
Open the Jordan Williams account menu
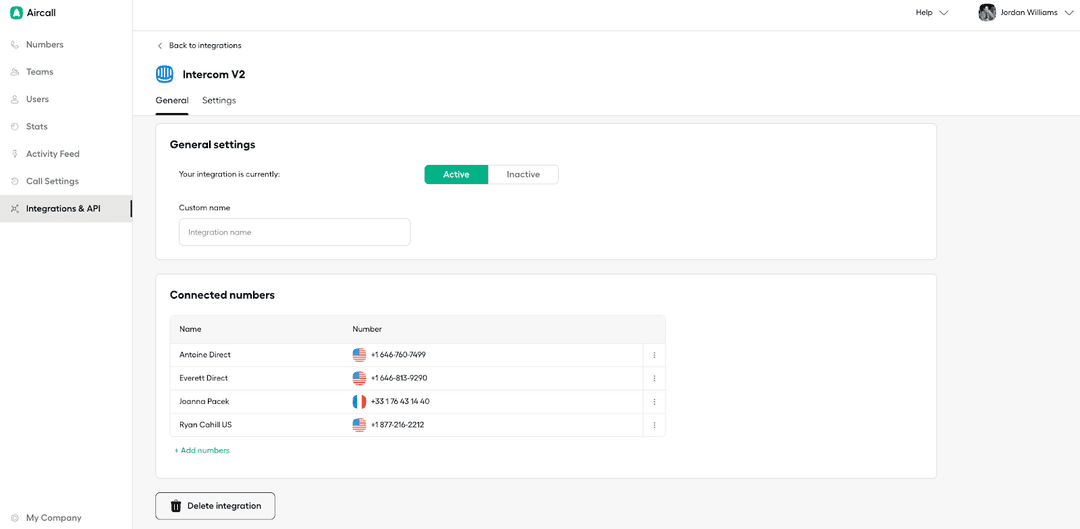pyautogui.click(x=1027, y=13)
